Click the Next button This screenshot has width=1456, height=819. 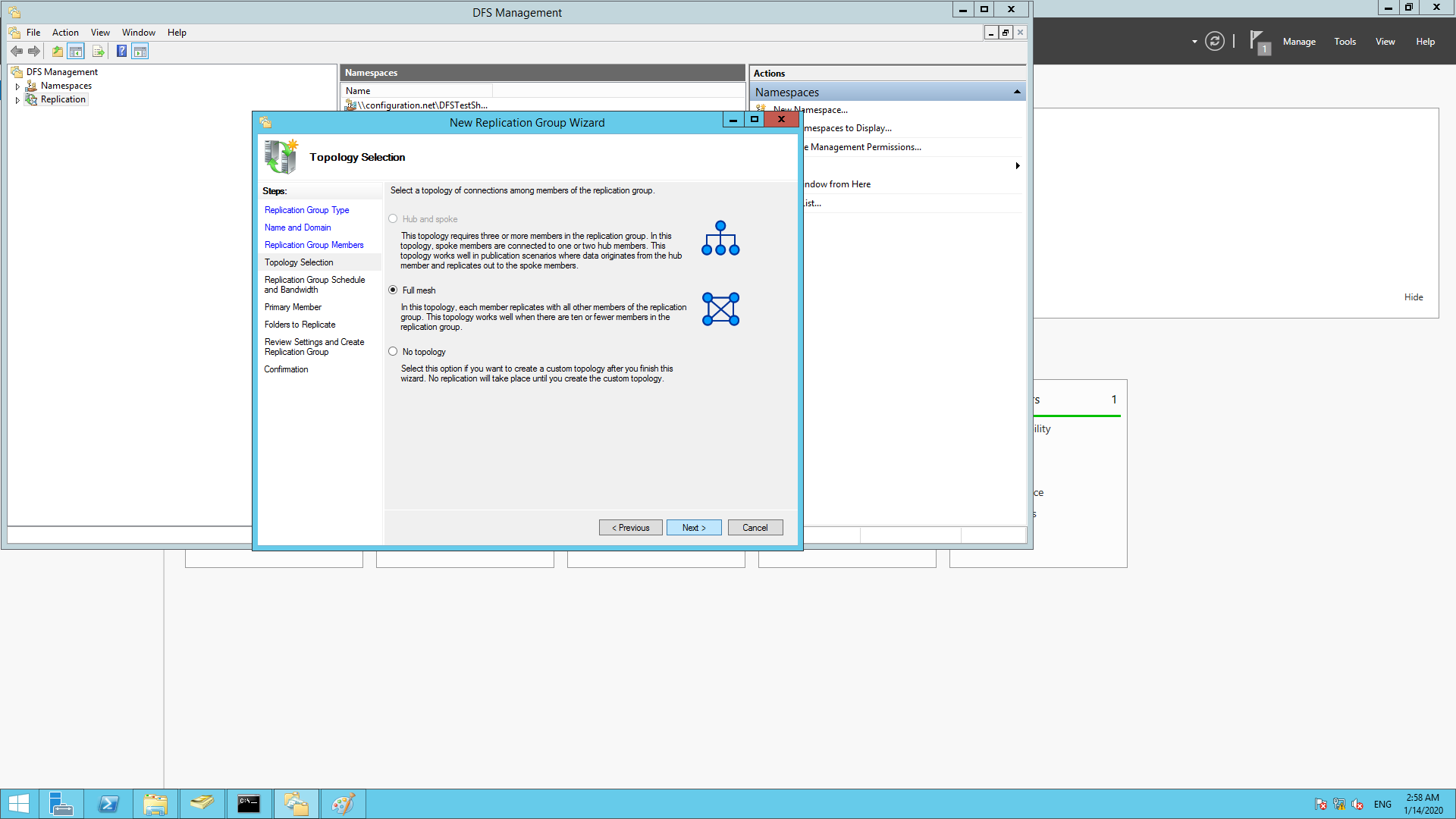pos(693,528)
